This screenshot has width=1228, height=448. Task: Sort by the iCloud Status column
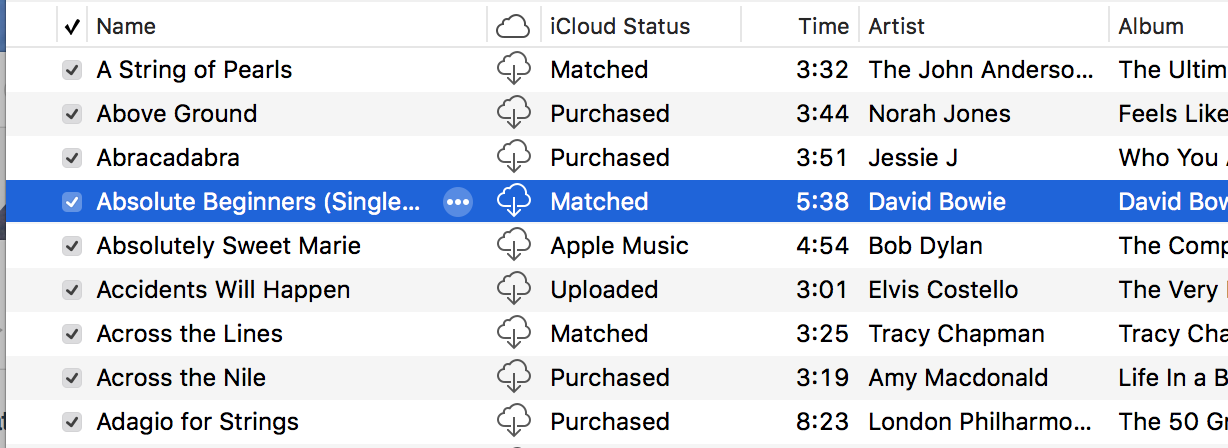[x=620, y=26]
